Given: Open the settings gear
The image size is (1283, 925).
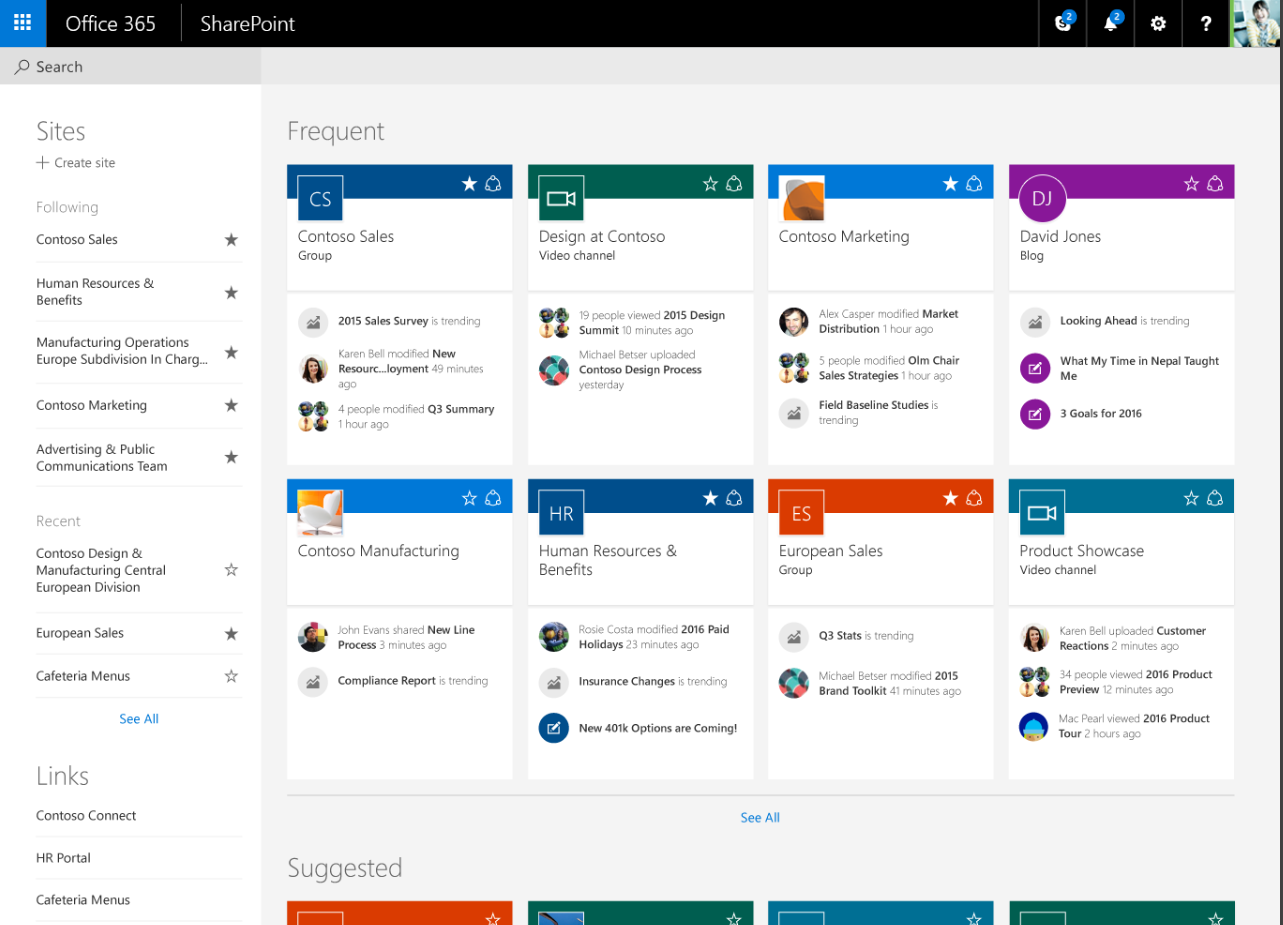Looking at the screenshot, I should [x=1158, y=23].
